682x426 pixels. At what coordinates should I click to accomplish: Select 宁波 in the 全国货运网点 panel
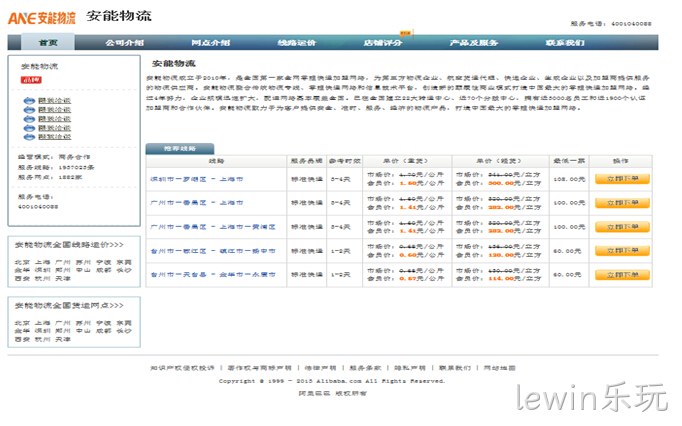[104, 323]
